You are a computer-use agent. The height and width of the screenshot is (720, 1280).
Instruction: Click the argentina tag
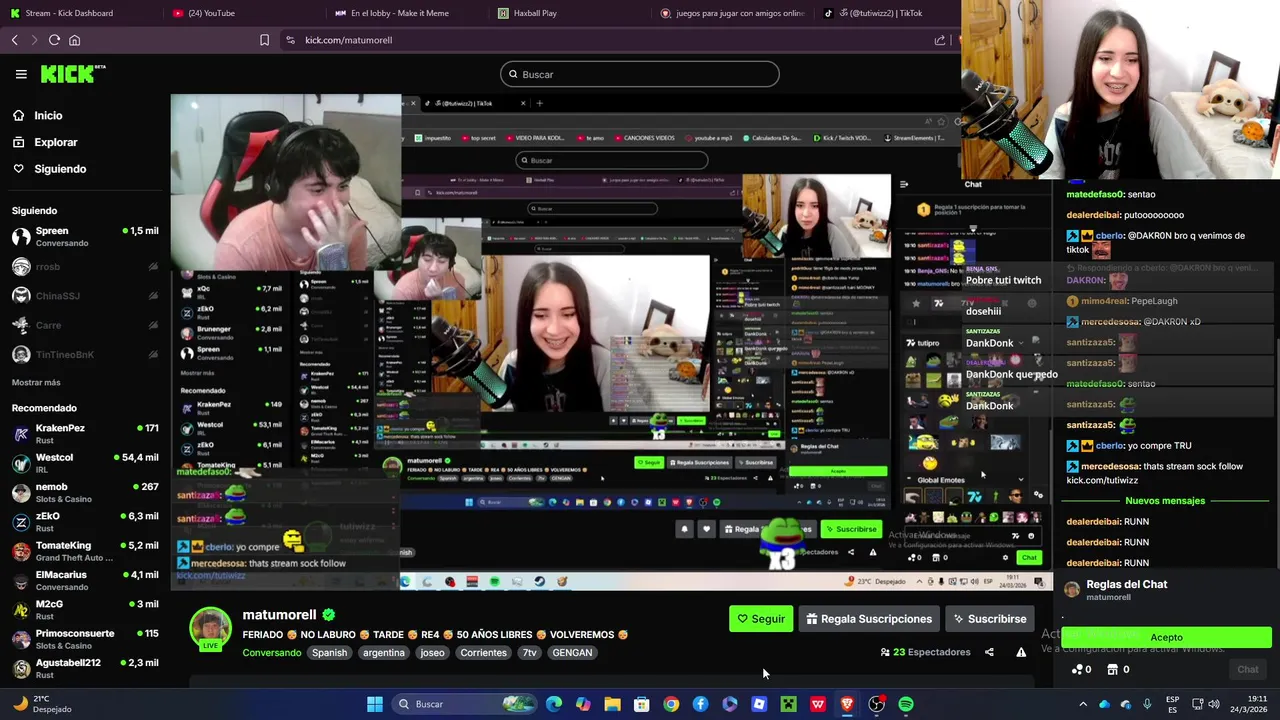[x=384, y=653]
